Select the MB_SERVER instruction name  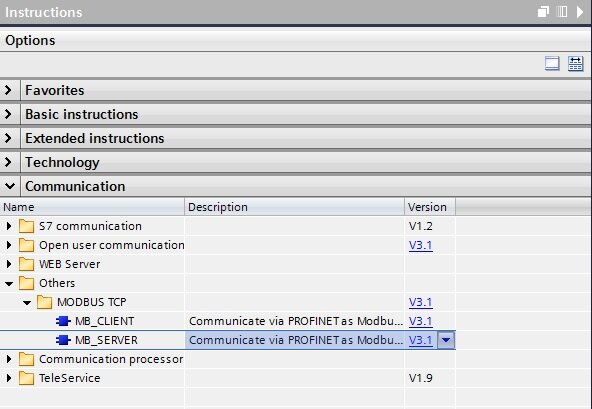point(106,340)
